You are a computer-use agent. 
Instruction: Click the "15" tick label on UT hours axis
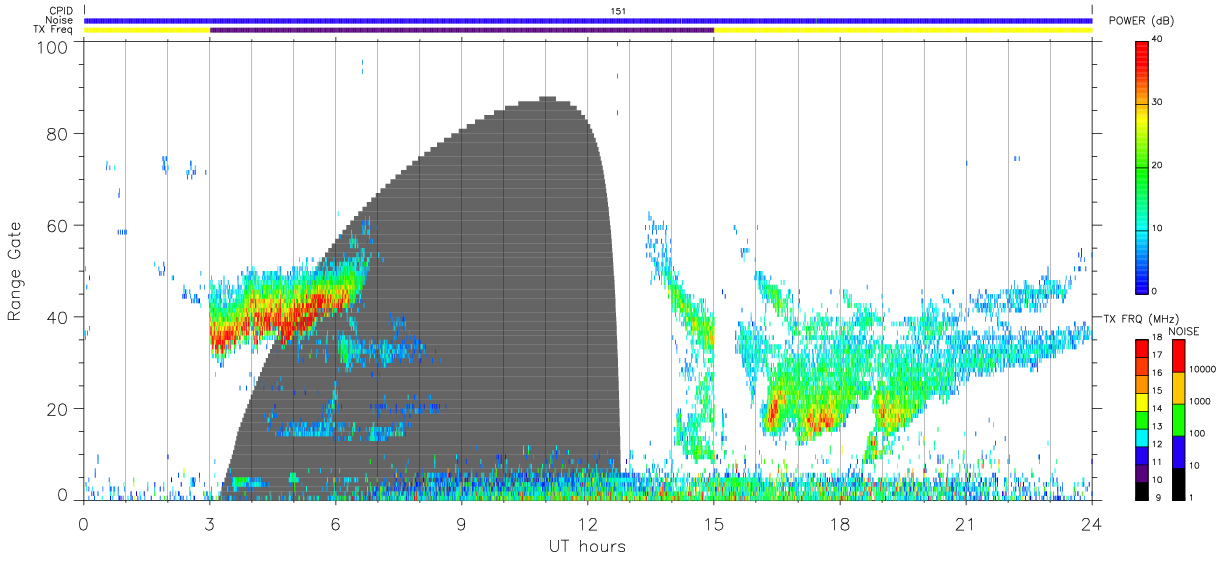point(714,523)
